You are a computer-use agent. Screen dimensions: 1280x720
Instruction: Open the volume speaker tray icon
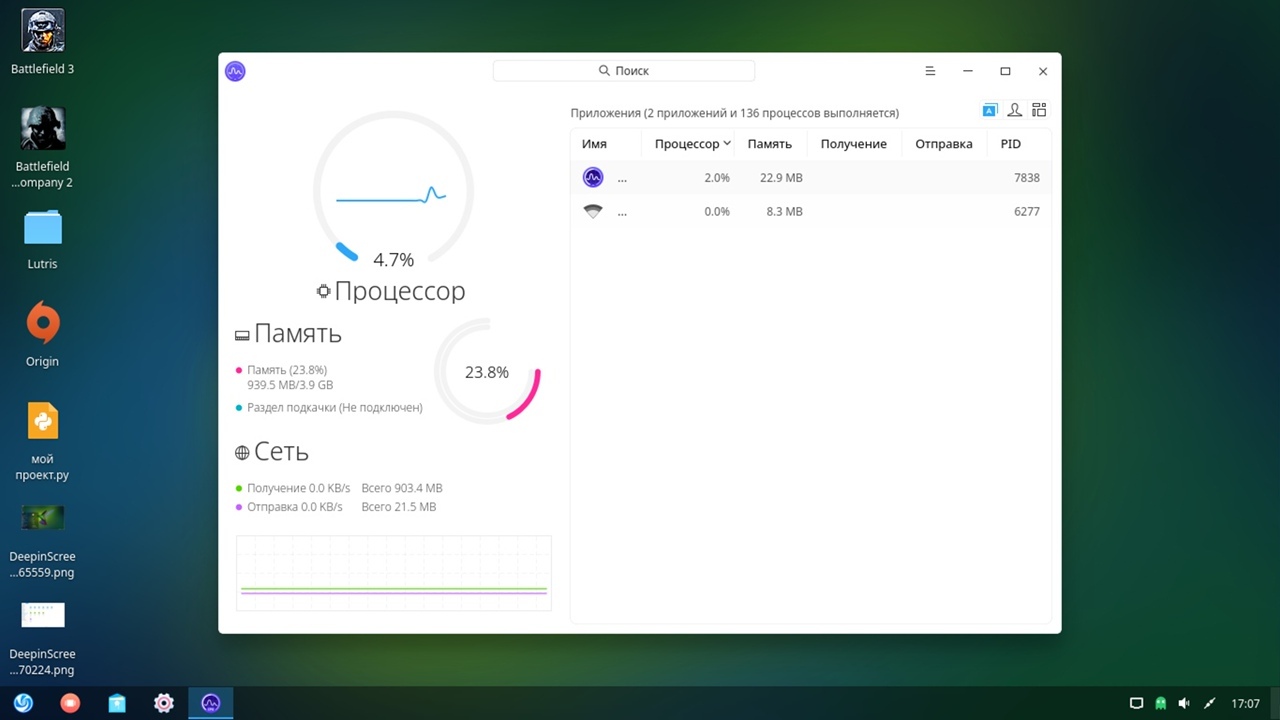click(1185, 703)
